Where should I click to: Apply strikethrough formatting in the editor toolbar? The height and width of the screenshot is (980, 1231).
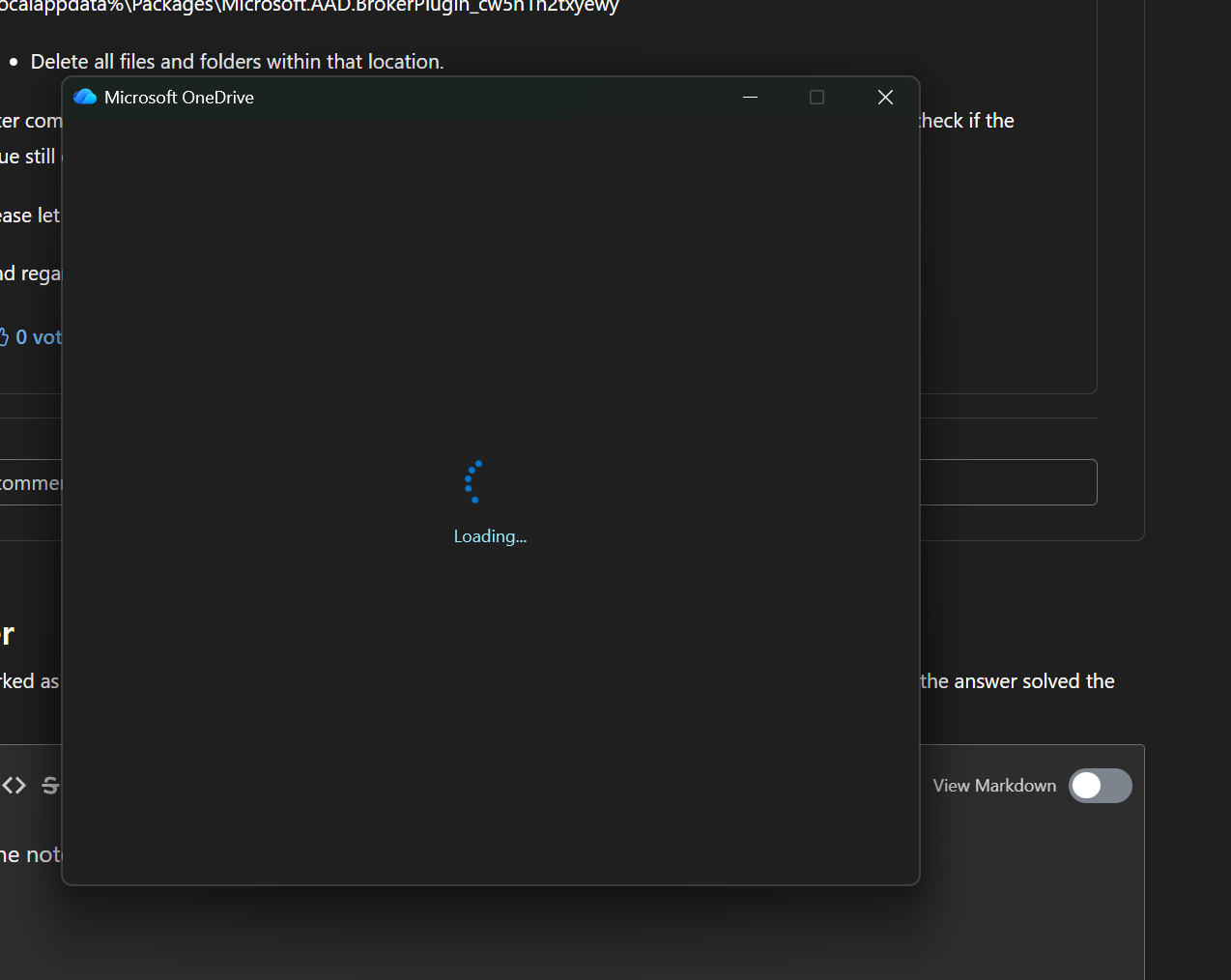click(x=51, y=786)
